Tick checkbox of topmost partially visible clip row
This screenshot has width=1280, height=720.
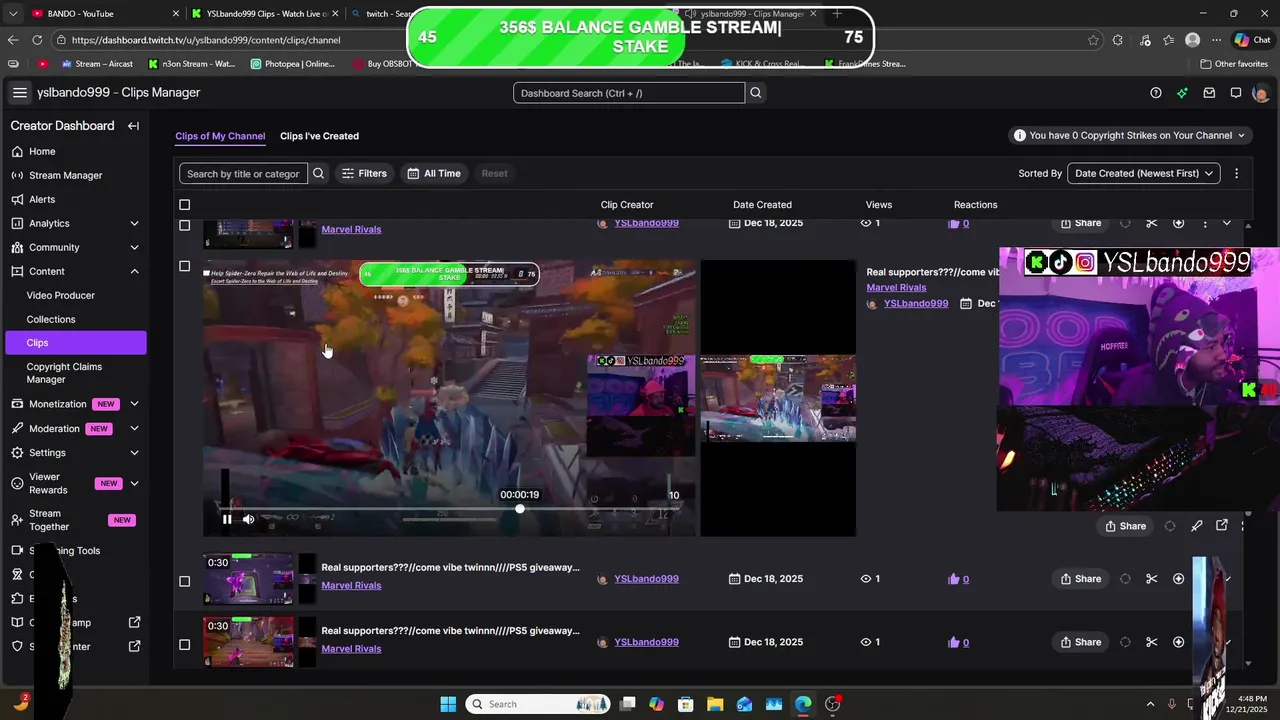pos(184,225)
